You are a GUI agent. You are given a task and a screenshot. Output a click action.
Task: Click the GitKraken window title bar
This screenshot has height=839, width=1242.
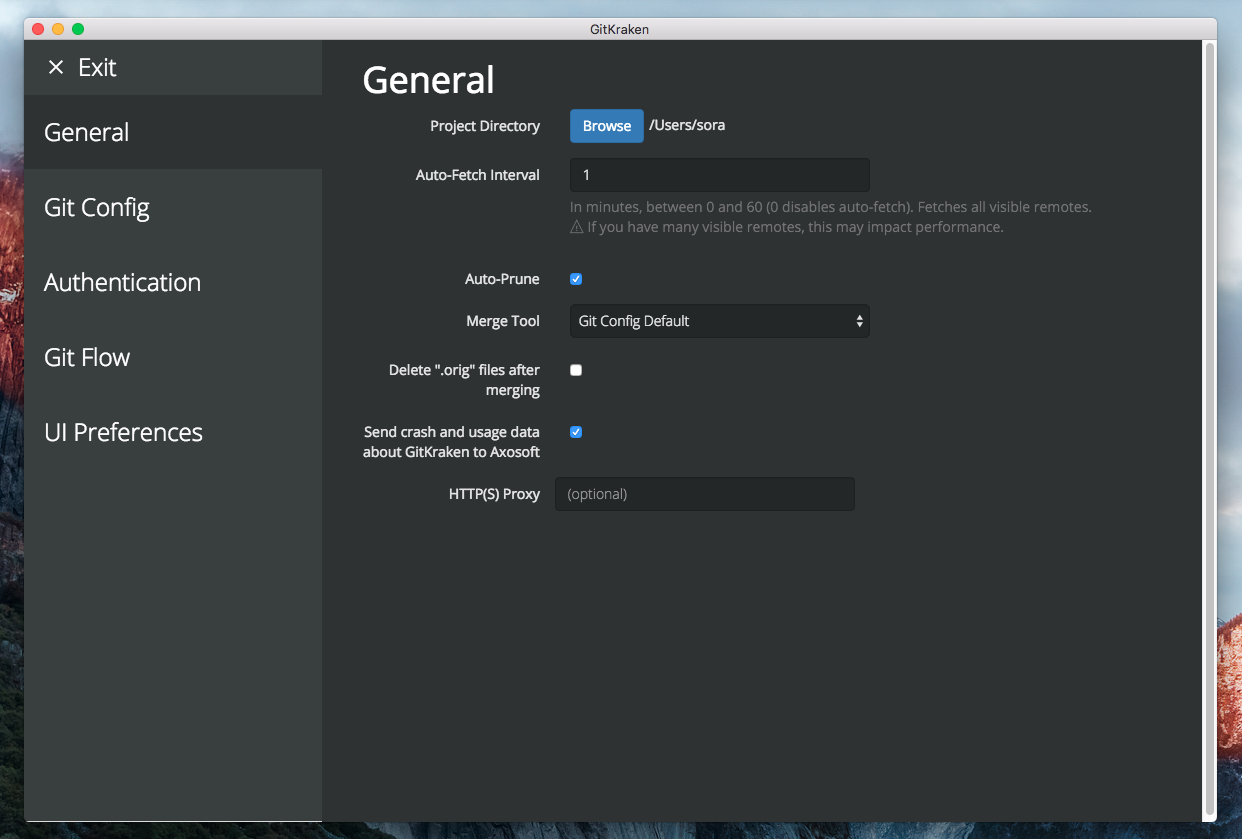tap(619, 29)
